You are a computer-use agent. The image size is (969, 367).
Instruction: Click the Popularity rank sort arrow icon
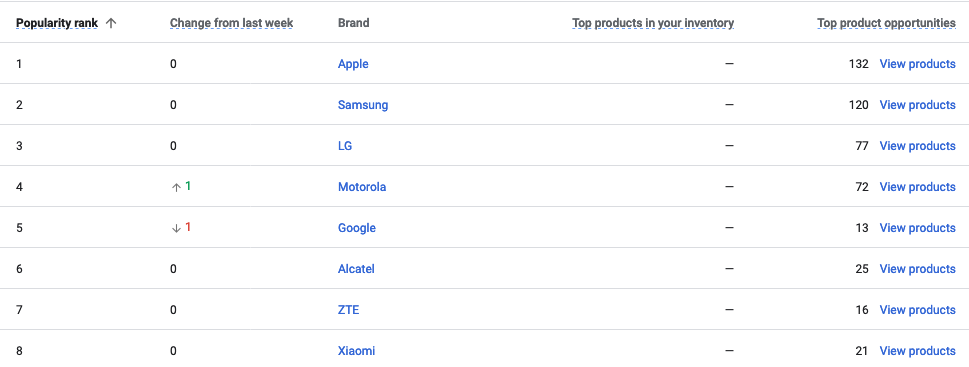[111, 23]
